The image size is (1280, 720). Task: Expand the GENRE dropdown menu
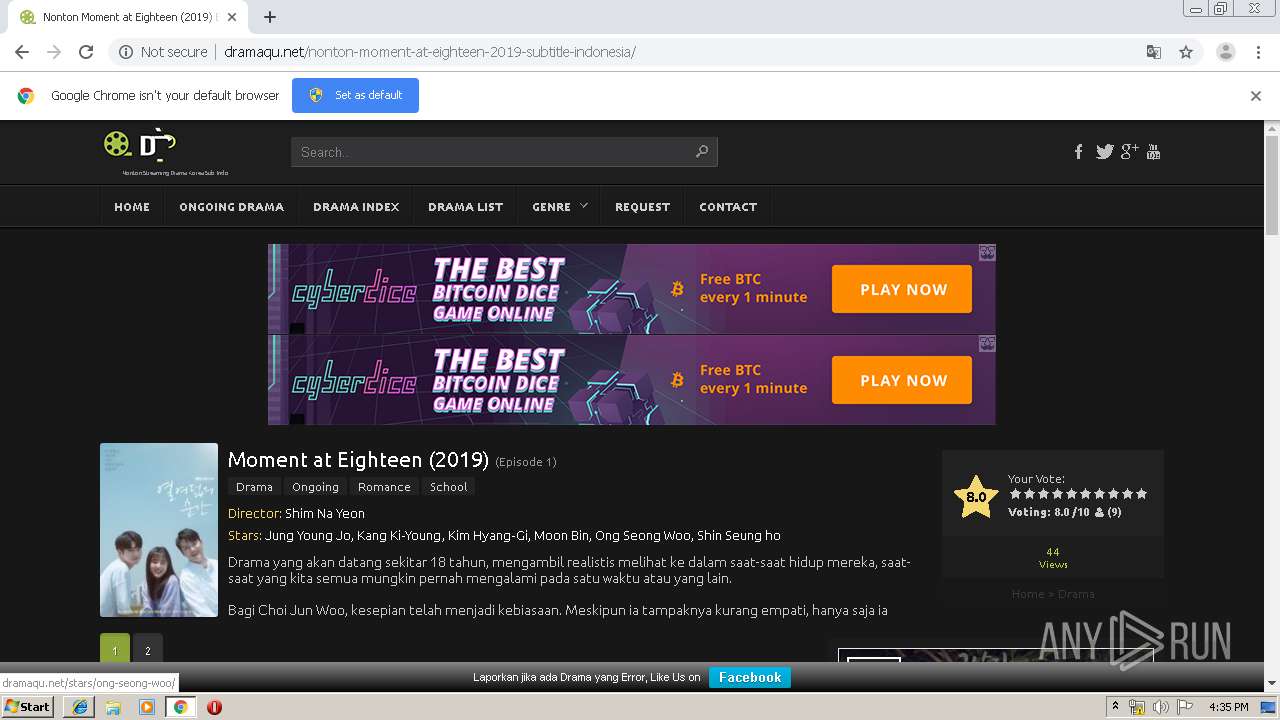pyautogui.click(x=559, y=207)
